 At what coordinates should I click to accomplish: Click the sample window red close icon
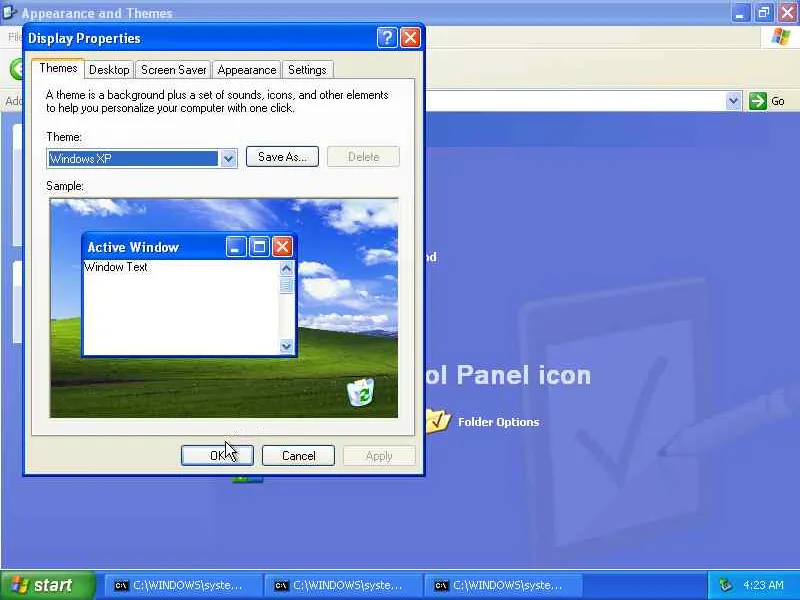pos(282,247)
